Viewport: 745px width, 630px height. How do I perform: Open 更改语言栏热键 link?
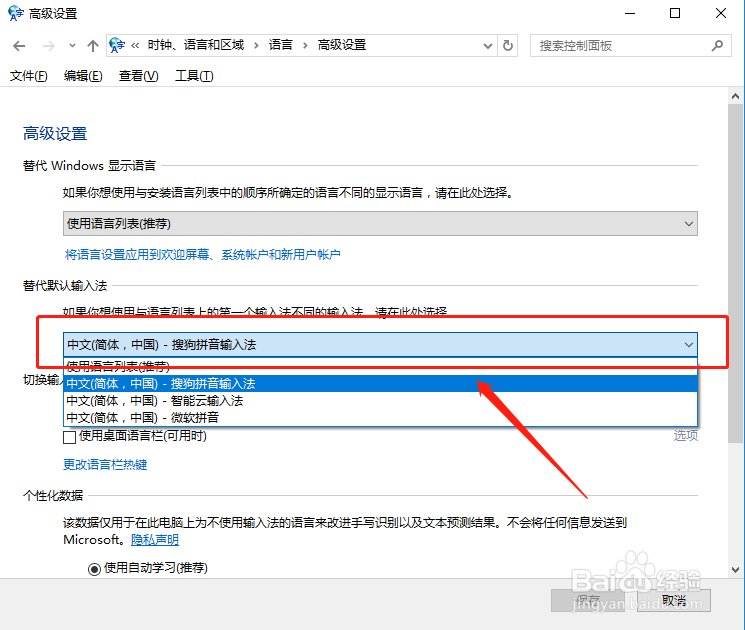105,465
